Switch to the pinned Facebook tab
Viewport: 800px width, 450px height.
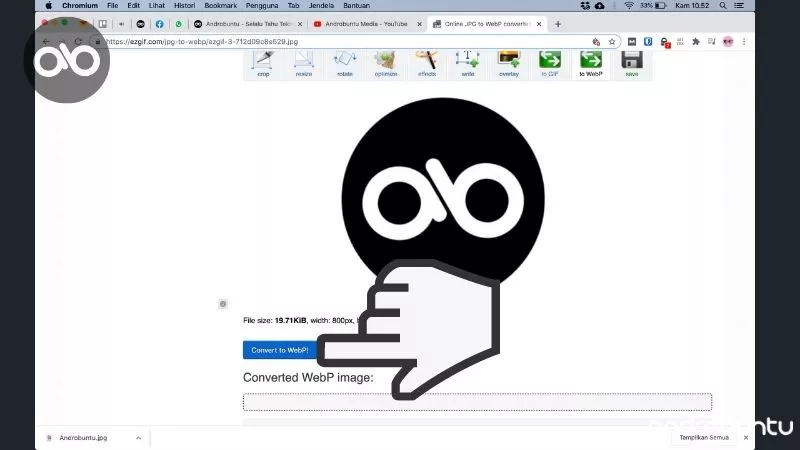(x=159, y=24)
